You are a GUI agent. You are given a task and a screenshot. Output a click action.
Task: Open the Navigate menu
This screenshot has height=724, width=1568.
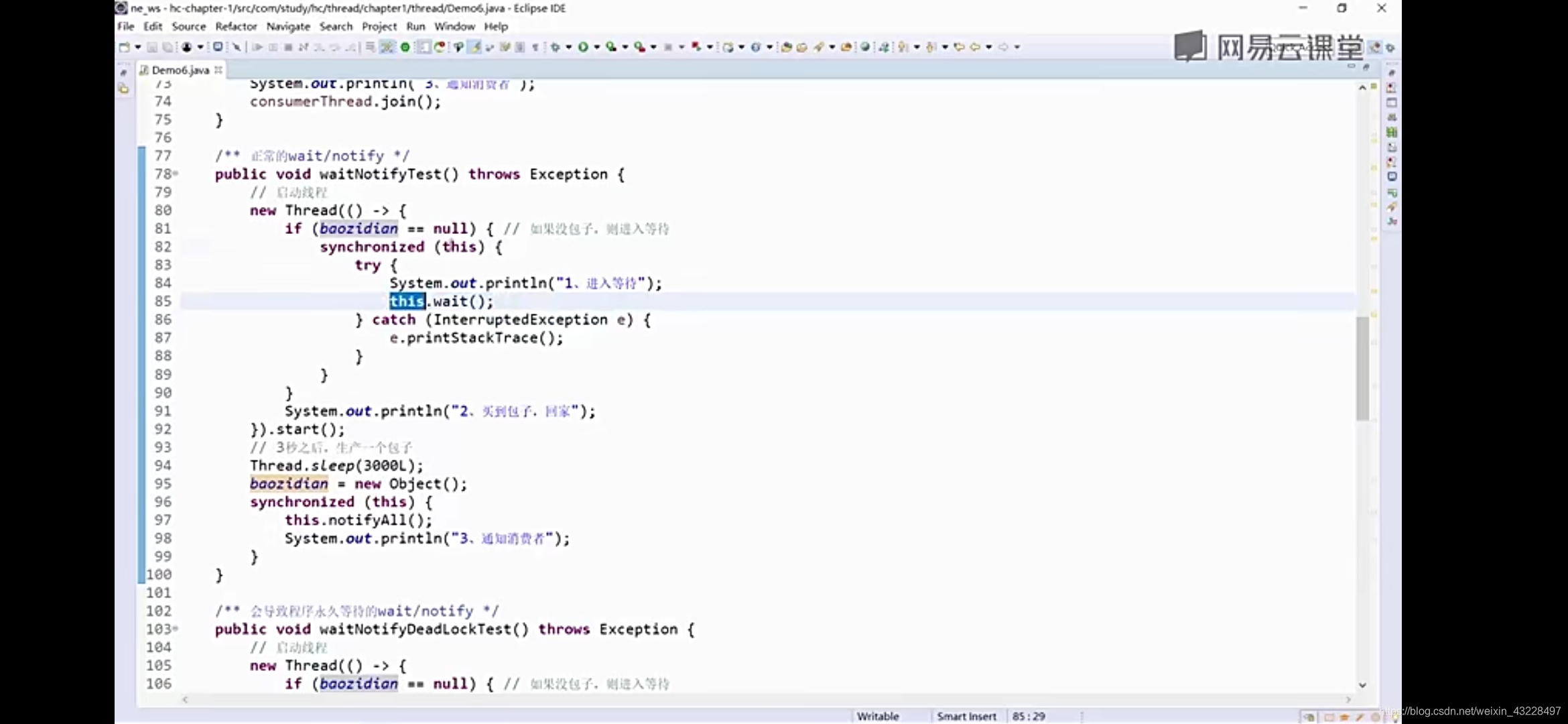(288, 26)
